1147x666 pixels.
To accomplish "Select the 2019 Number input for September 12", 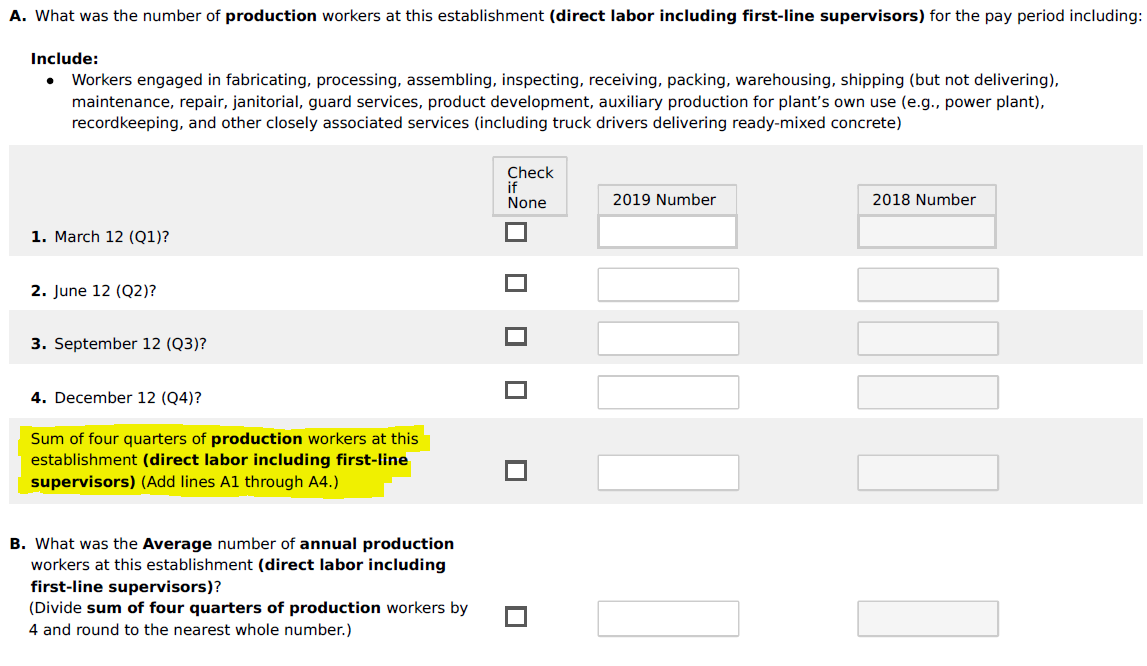I will click(668, 338).
